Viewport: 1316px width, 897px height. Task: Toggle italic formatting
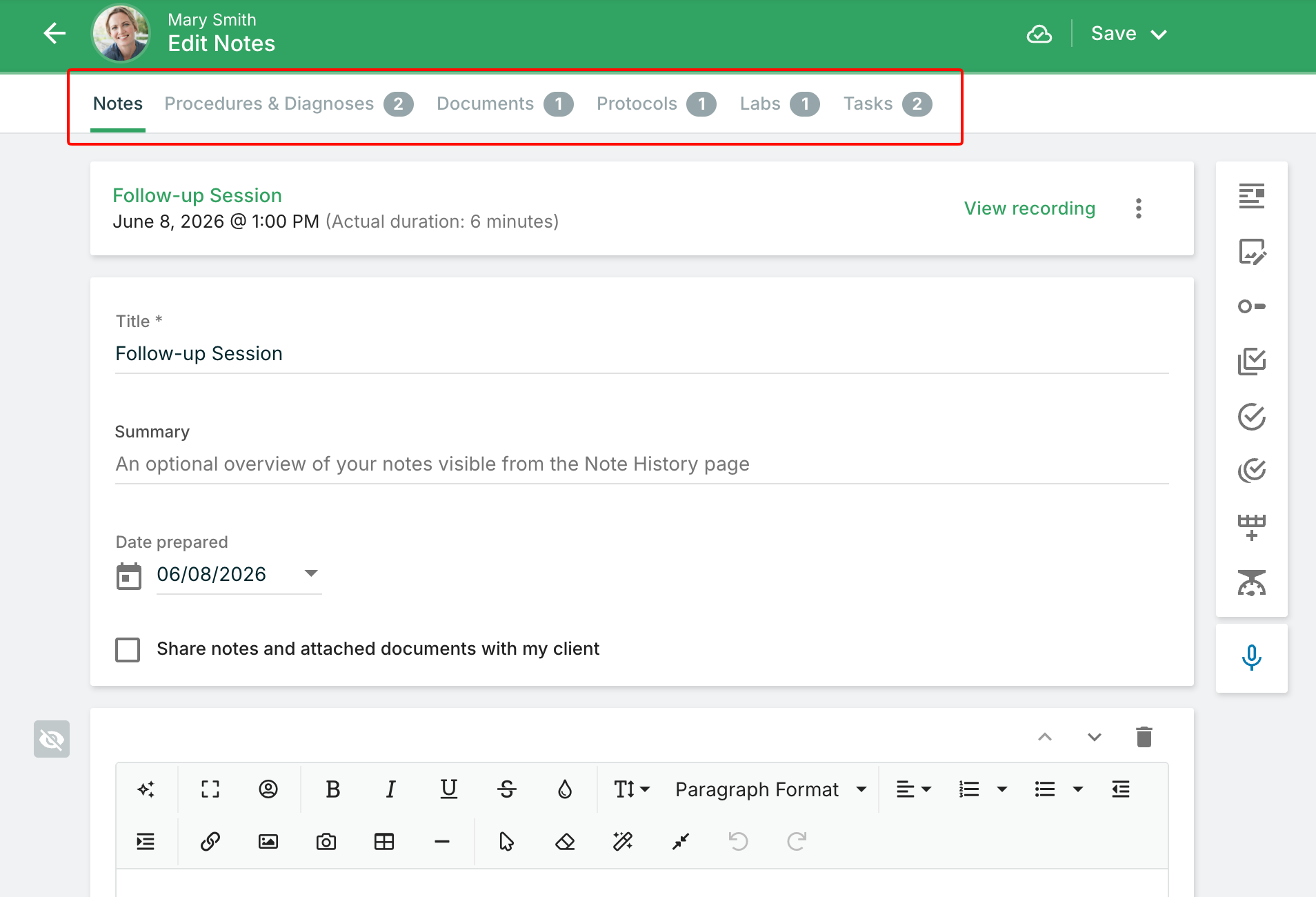point(391,789)
